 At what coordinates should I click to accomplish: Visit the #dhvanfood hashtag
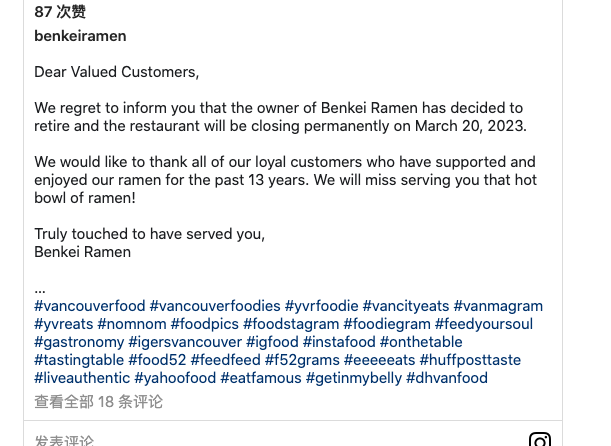(447, 378)
